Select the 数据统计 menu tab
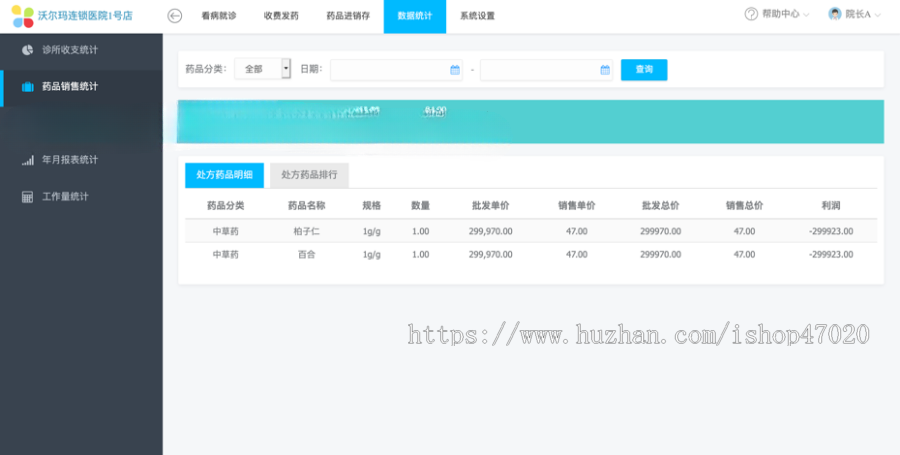900x455 pixels. coord(415,17)
